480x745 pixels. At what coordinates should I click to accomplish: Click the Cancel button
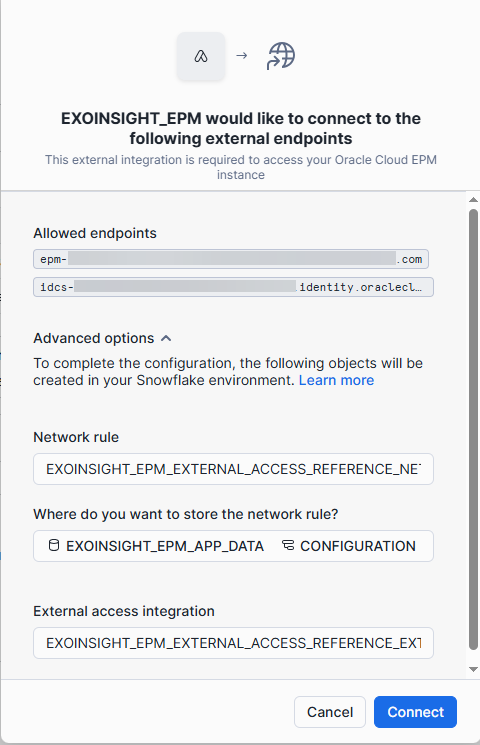point(330,712)
